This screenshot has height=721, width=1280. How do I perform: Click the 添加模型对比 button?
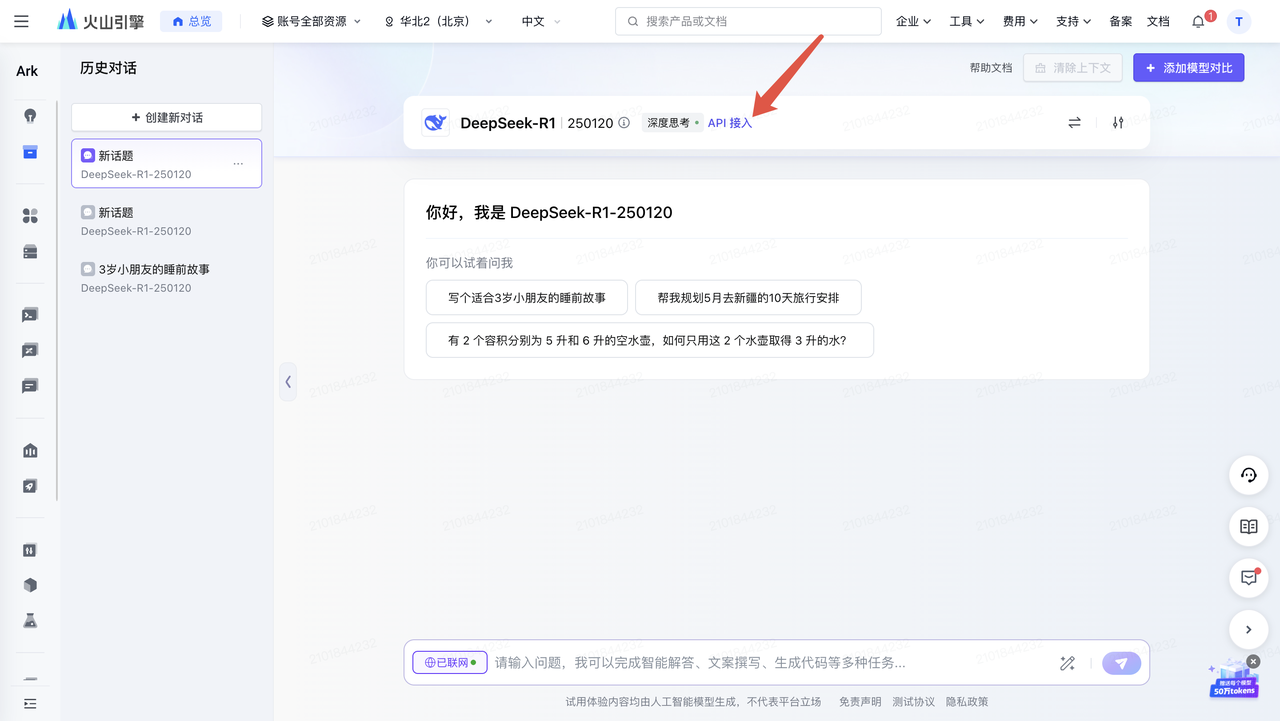coord(1189,68)
